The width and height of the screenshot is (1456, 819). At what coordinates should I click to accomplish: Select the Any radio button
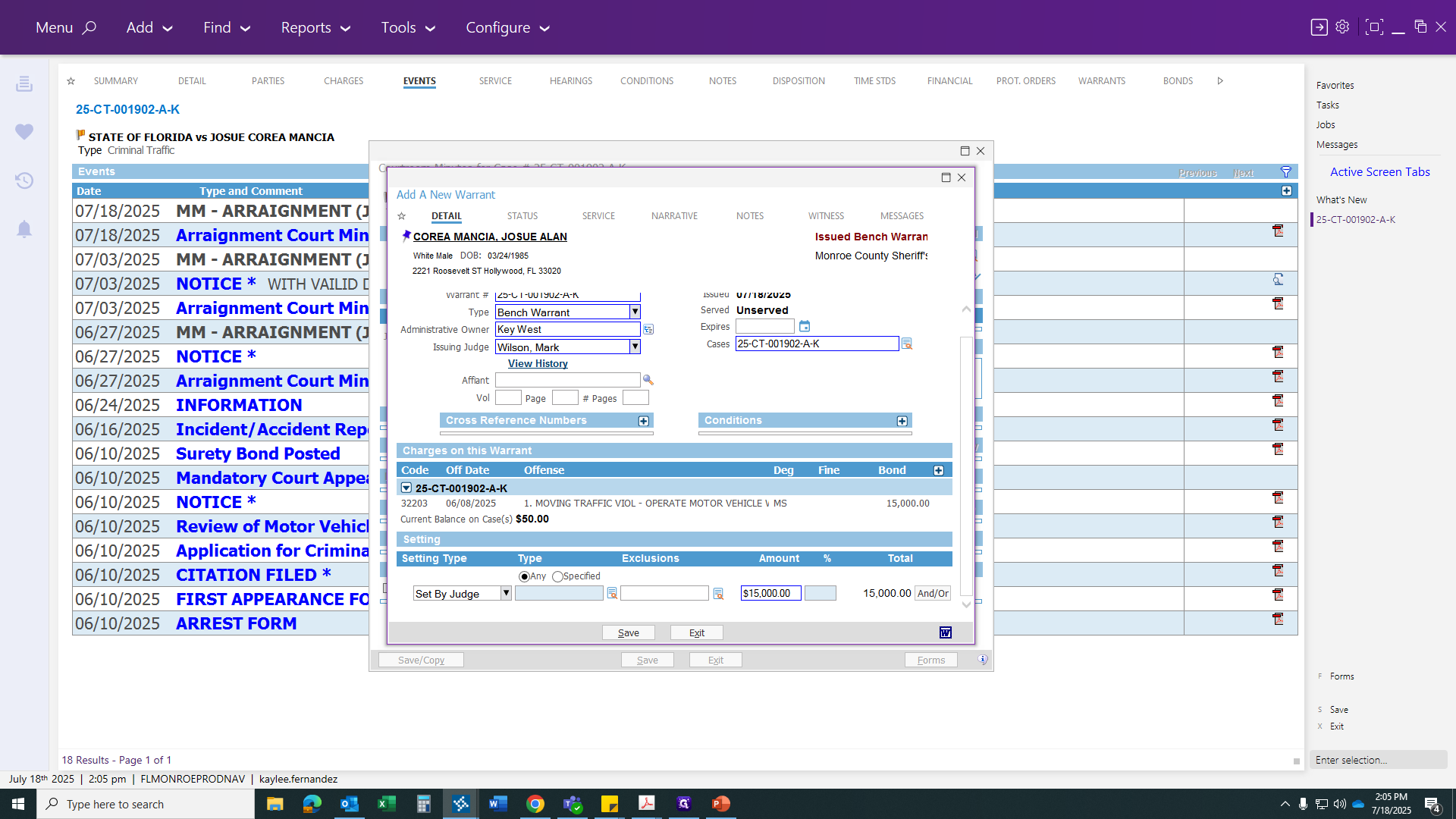tap(524, 576)
